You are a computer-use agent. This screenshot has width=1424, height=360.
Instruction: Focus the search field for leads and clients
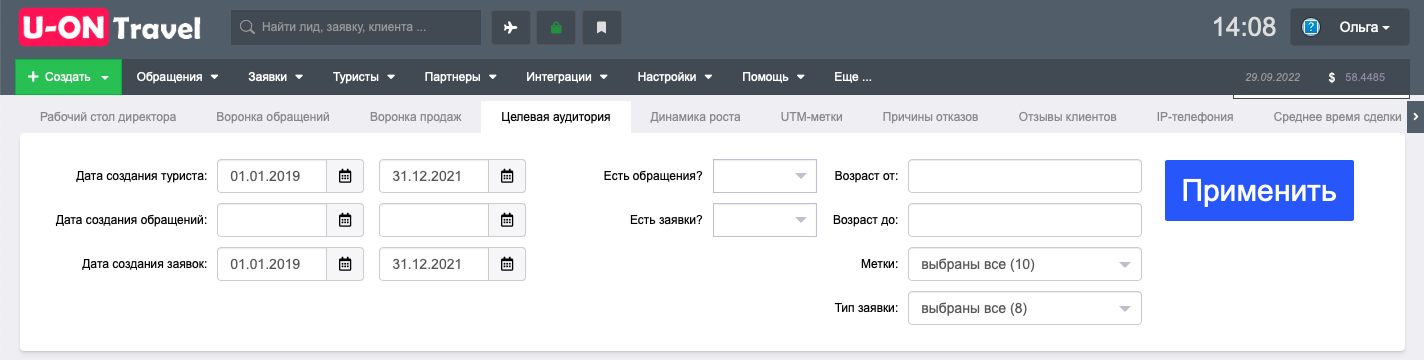coord(356,27)
